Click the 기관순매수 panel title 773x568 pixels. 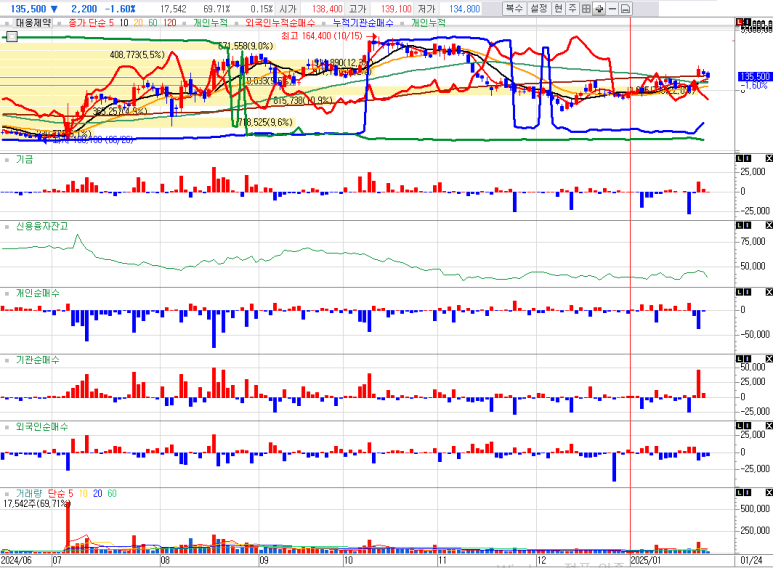coord(37,360)
